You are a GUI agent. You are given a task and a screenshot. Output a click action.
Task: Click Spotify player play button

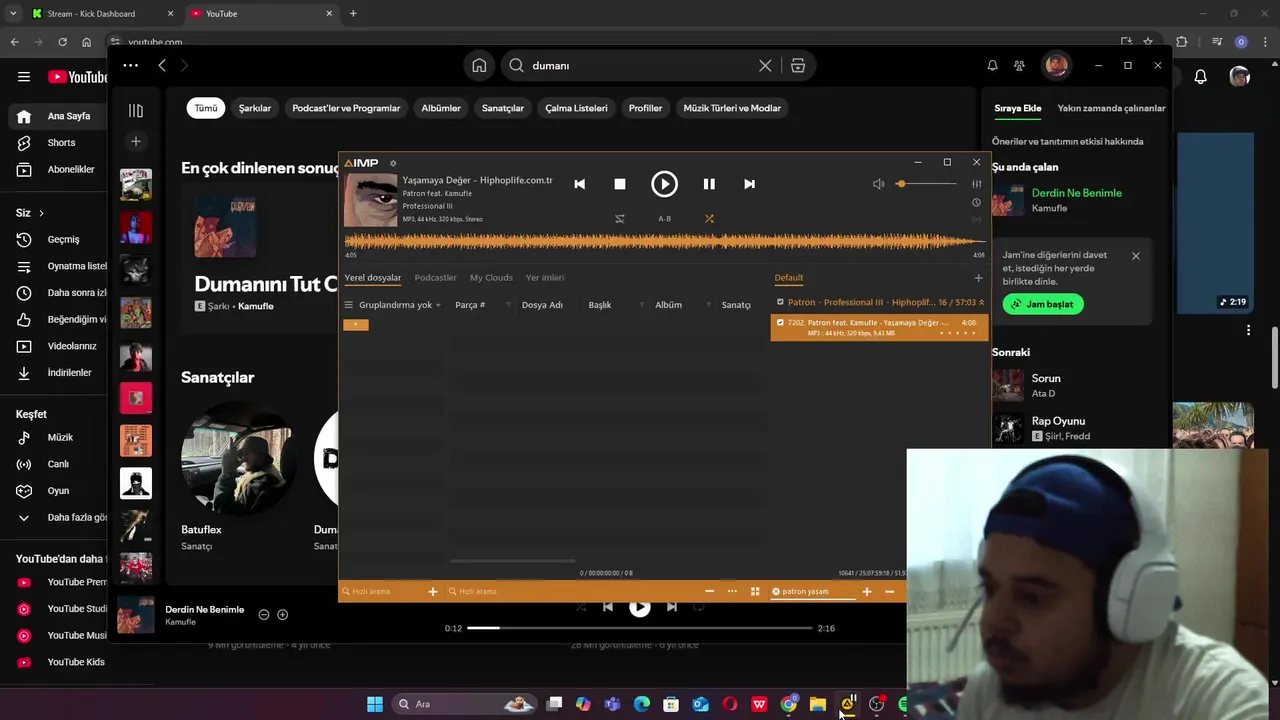tap(640, 607)
